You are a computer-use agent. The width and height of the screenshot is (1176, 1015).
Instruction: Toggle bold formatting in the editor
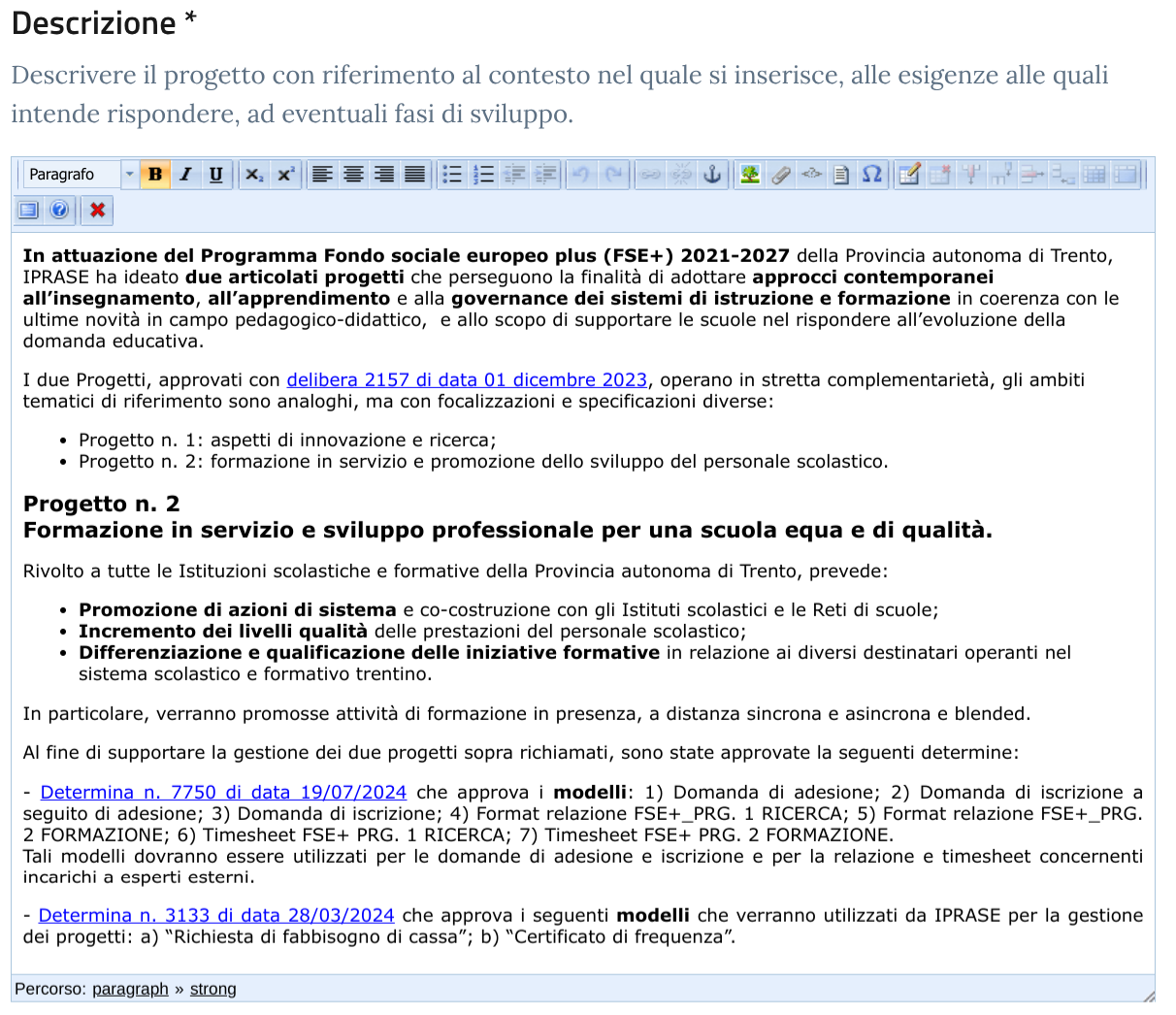coord(154,175)
